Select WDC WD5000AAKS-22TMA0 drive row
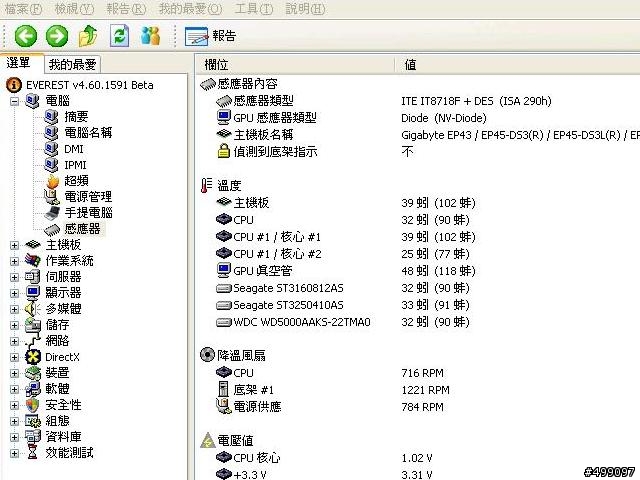The height and width of the screenshot is (480, 640). (x=418, y=322)
